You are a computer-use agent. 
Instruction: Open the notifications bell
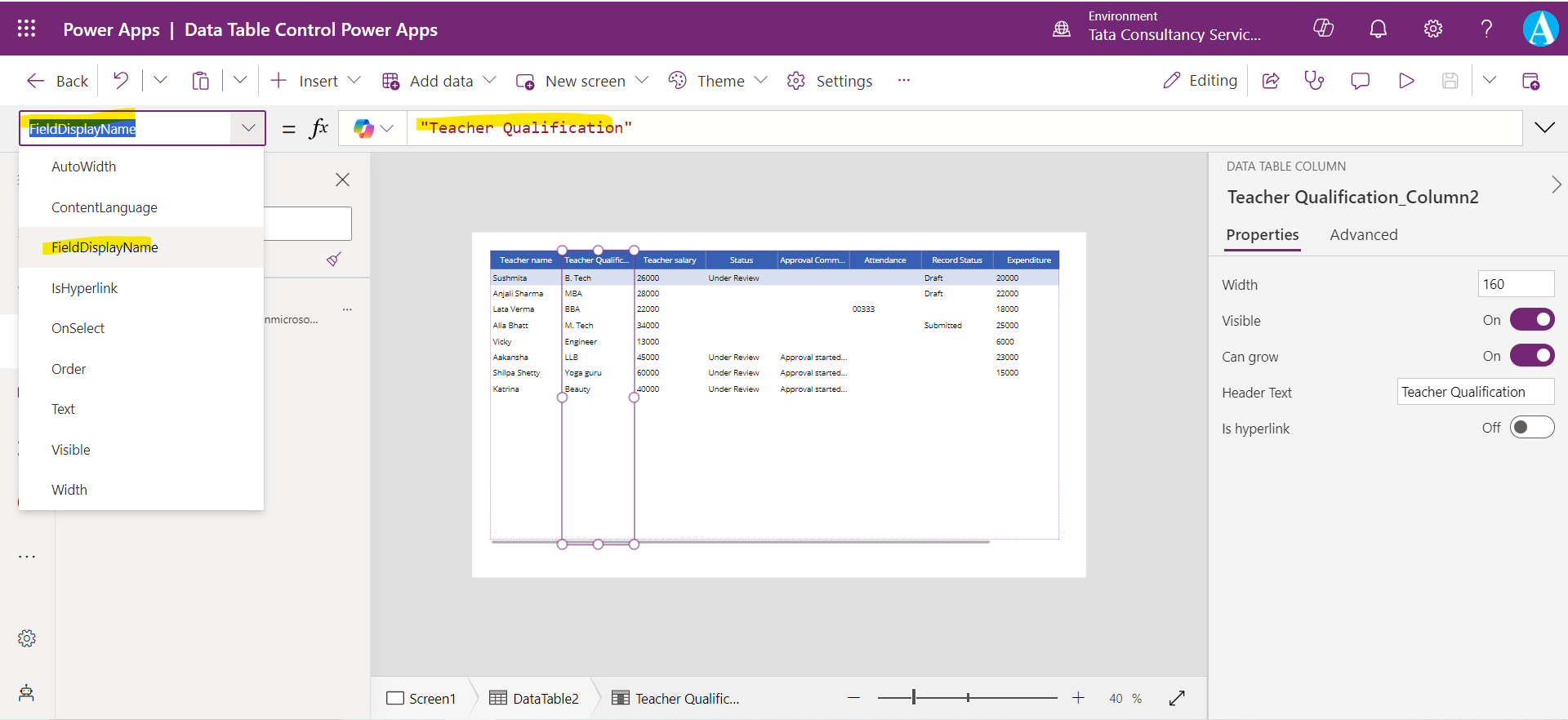pyautogui.click(x=1378, y=29)
